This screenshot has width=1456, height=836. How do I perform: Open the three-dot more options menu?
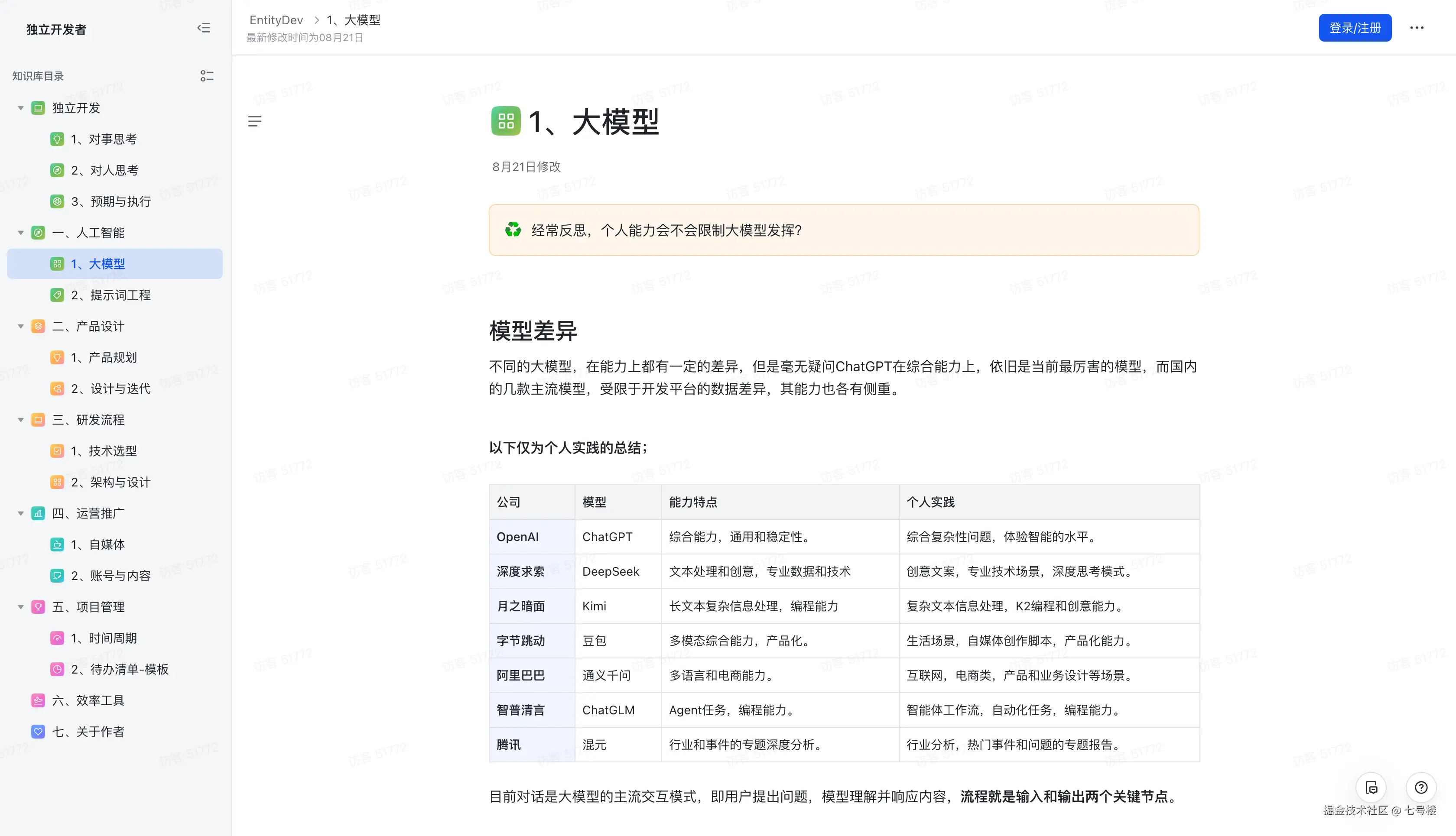point(1417,28)
